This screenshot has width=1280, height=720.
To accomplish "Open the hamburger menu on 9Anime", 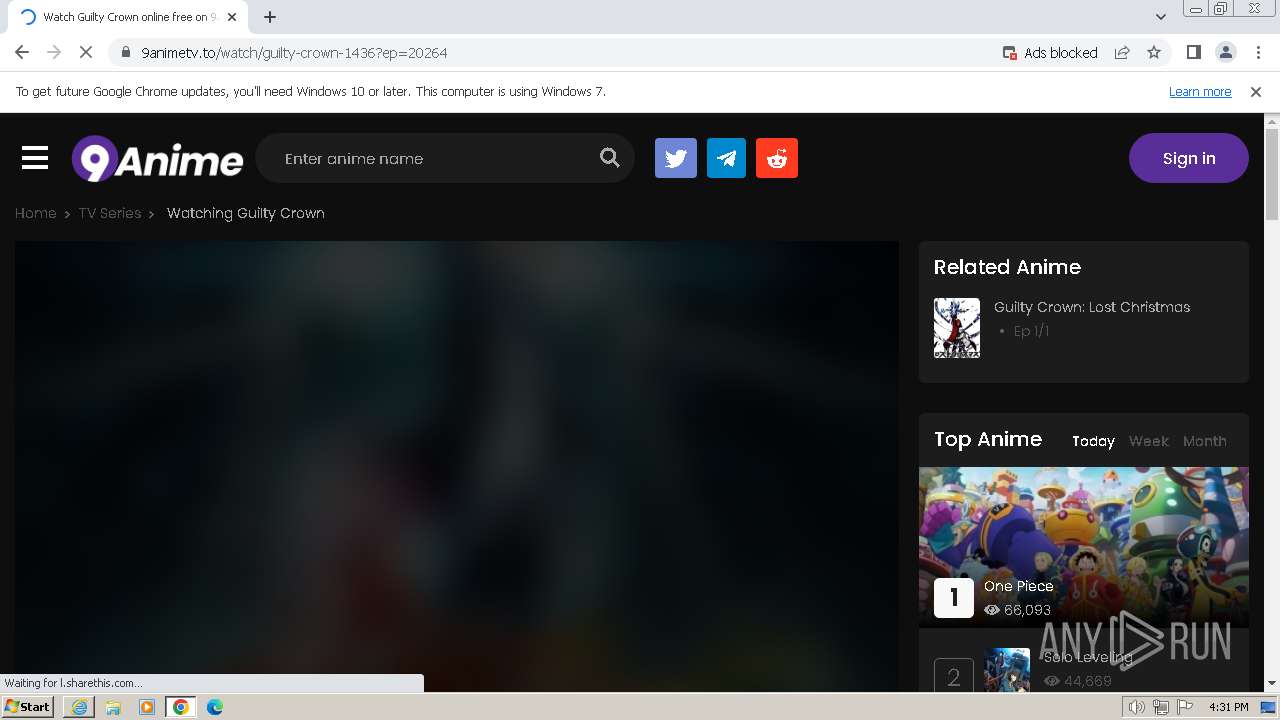I will (x=35, y=158).
